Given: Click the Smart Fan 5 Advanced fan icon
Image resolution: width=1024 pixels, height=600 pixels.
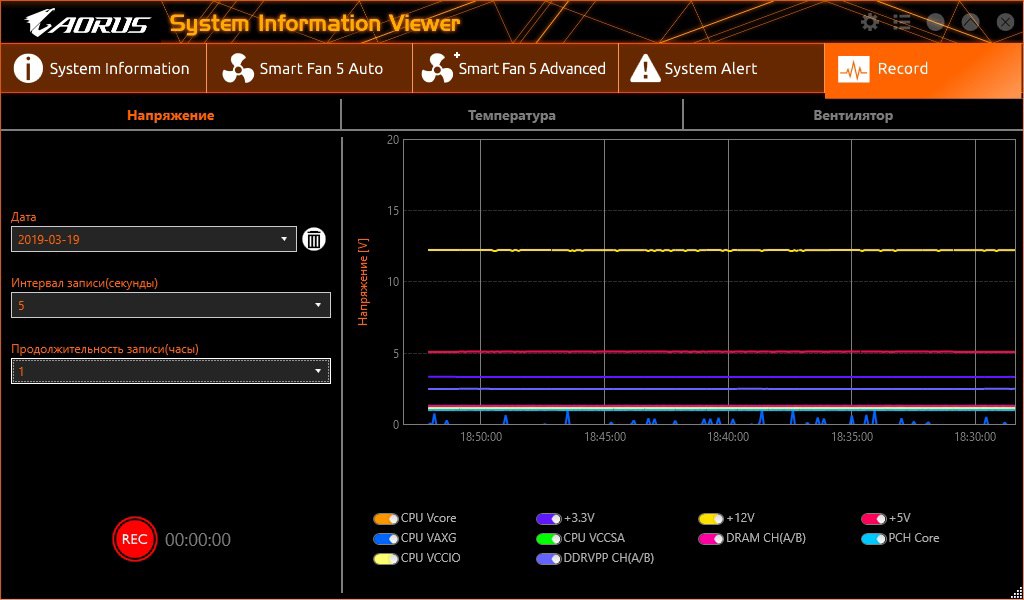Looking at the screenshot, I should [x=438, y=69].
